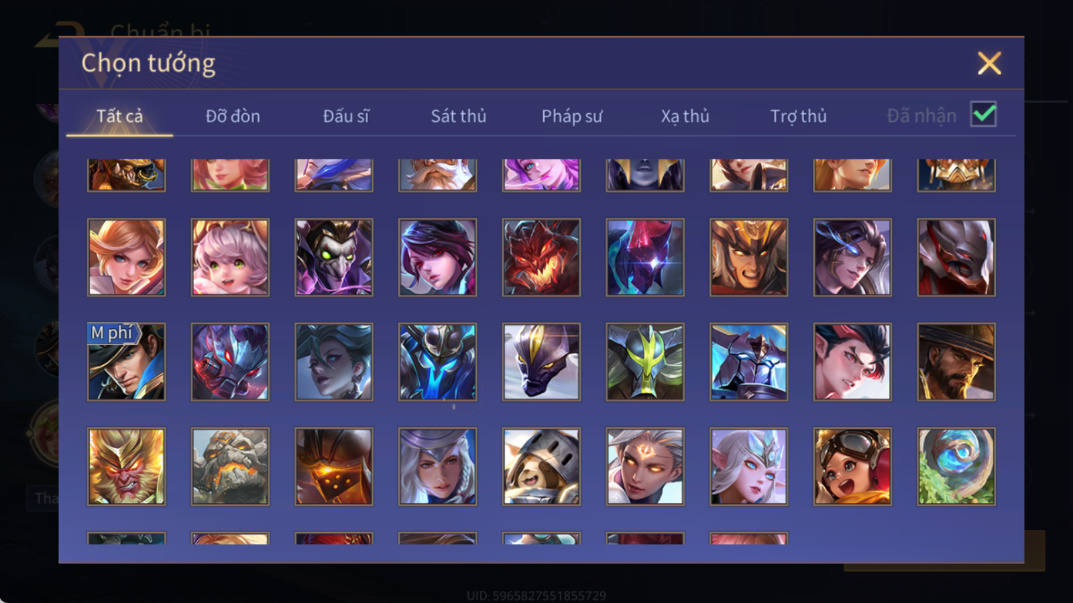The width and height of the screenshot is (1073, 603).
Task: Select the red fire demon hero portrait
Action: click(x=541, y=257)
